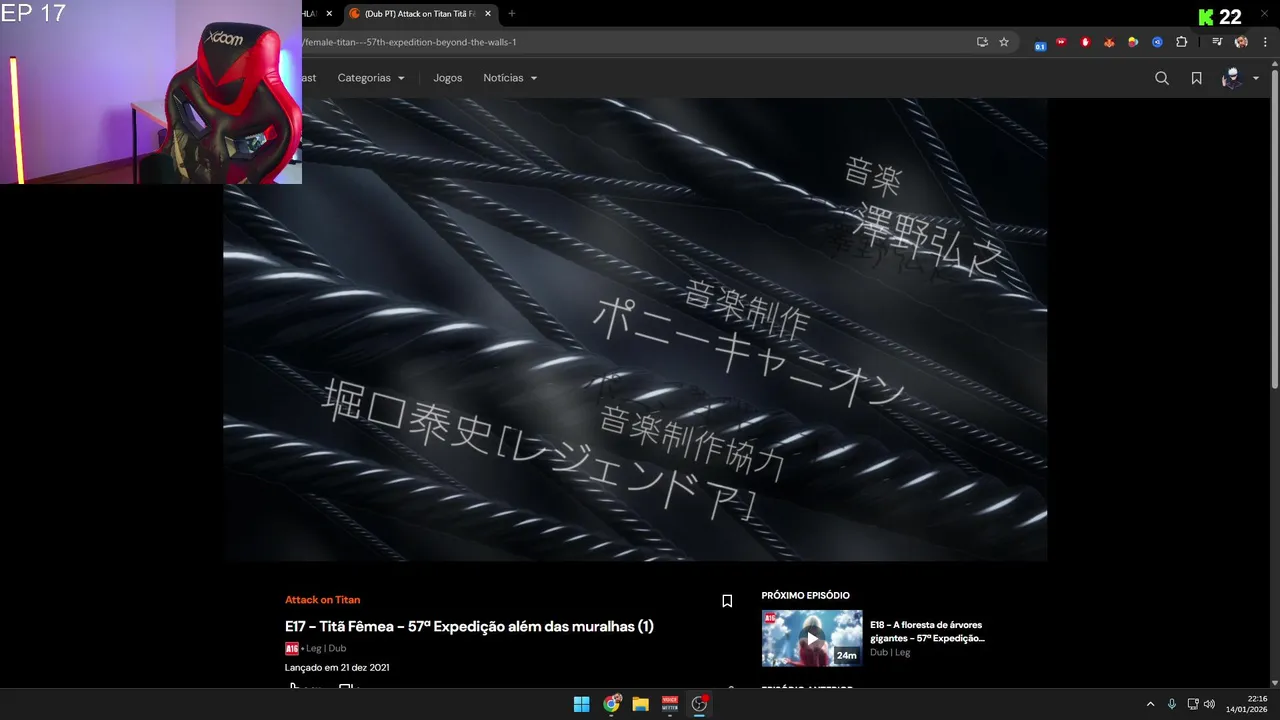Expand the account dropdown arrow beside the avatar
The width and height of the screenshot is (1280, 720).
(x=1256, y=78)
